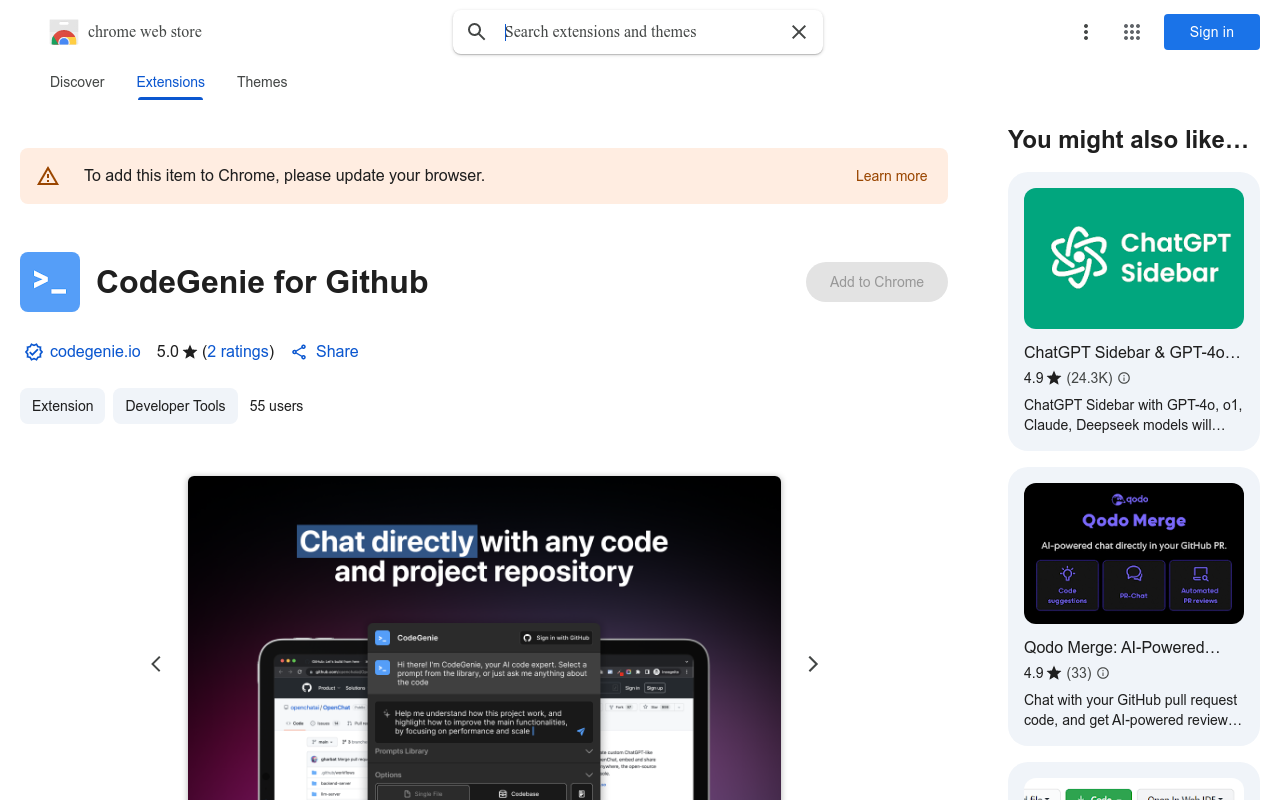
Task: Select the Extension chip
Action: (62, 406)
